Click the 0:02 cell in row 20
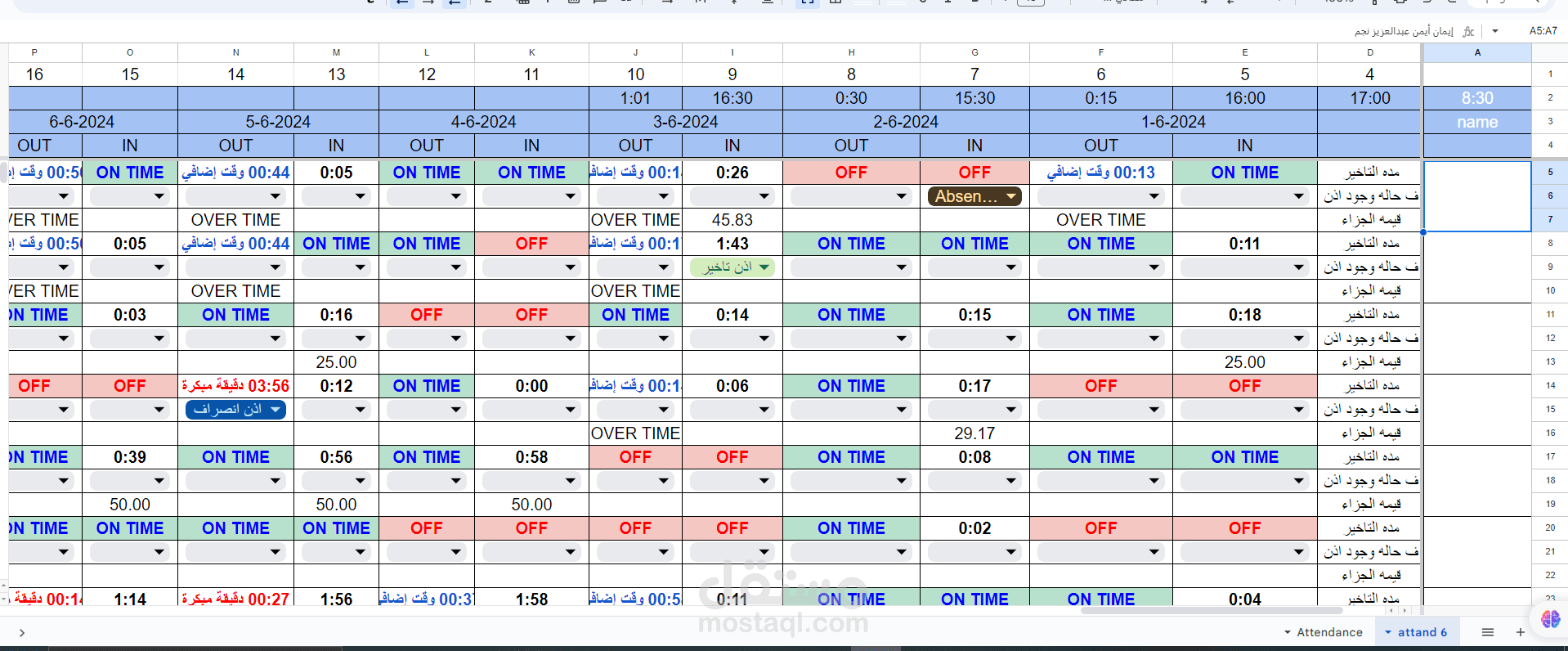Image resolution: width=1568 pixels, height=651 pixels. [974, 528]
